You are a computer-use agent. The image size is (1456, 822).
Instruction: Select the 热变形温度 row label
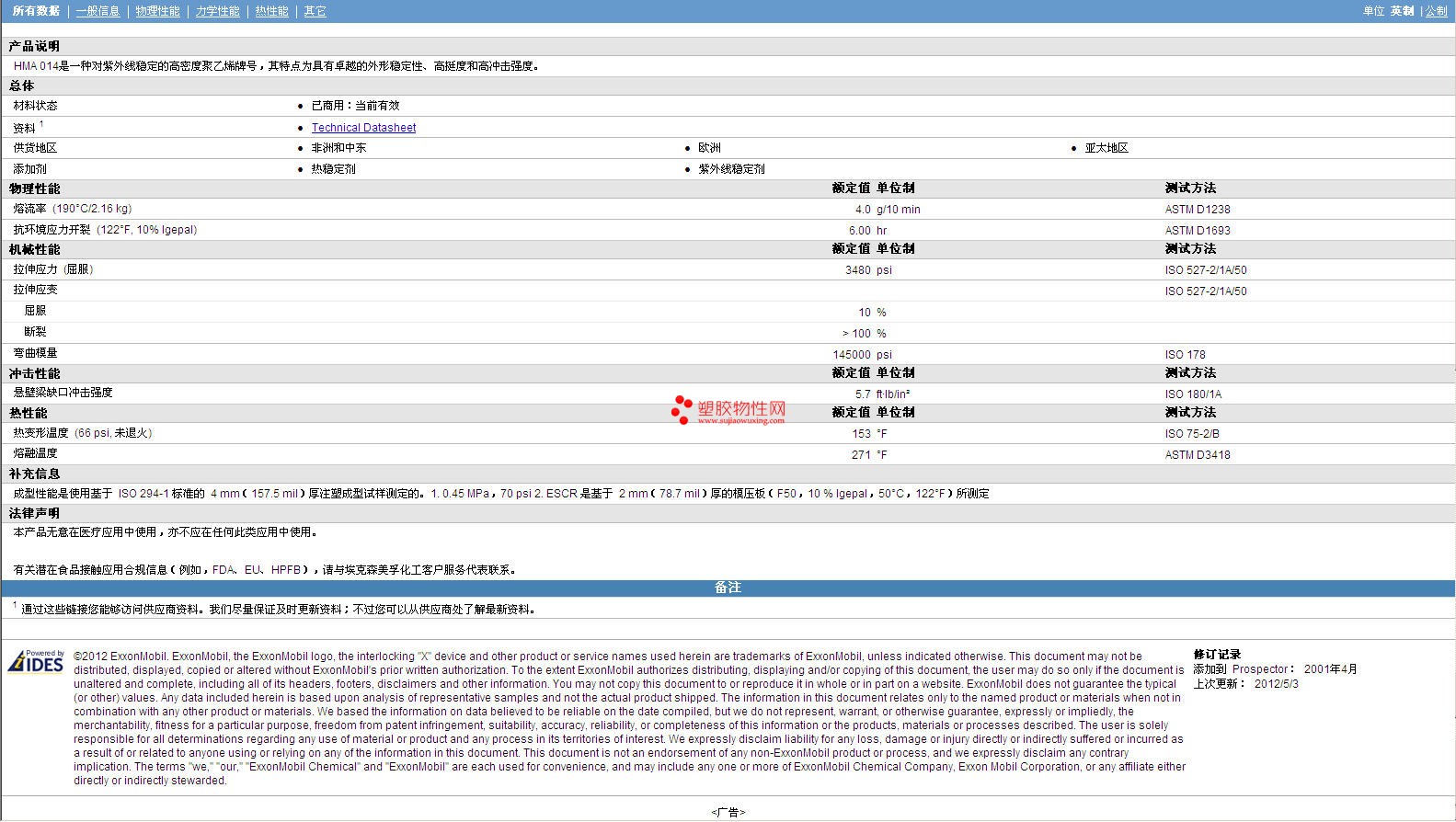tap(83, 433)
